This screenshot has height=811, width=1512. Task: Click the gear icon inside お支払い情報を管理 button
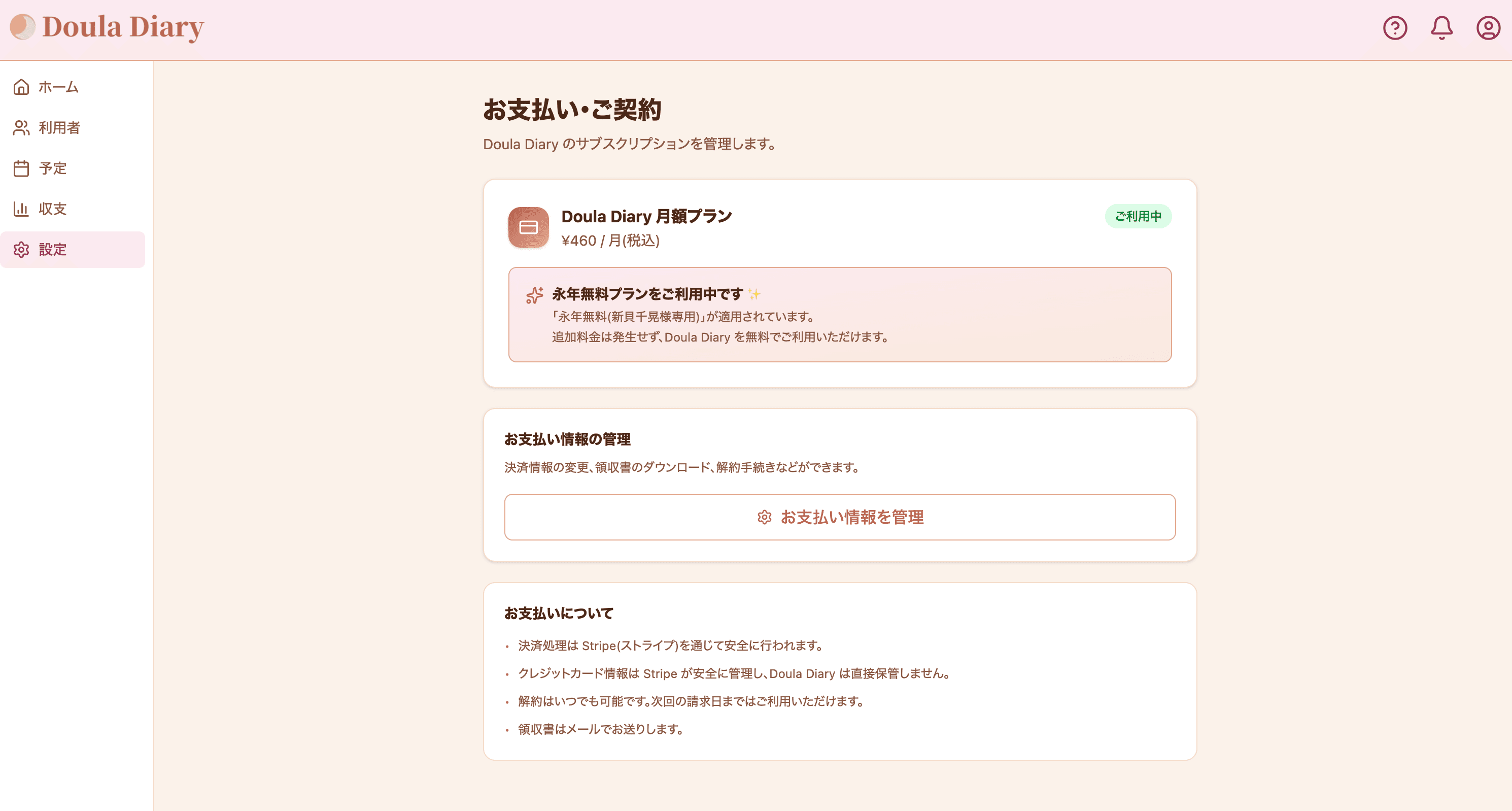(764, 517)
